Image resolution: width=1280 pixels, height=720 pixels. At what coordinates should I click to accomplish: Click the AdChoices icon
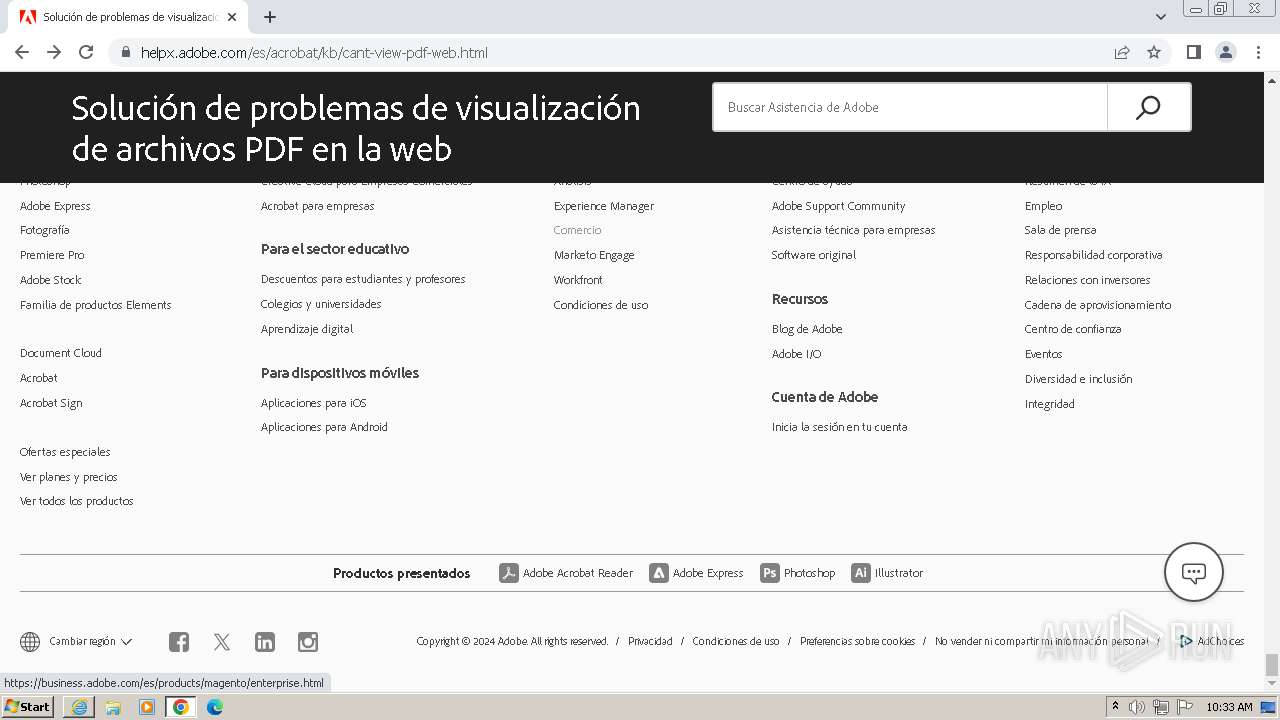tap(1188, 641)
